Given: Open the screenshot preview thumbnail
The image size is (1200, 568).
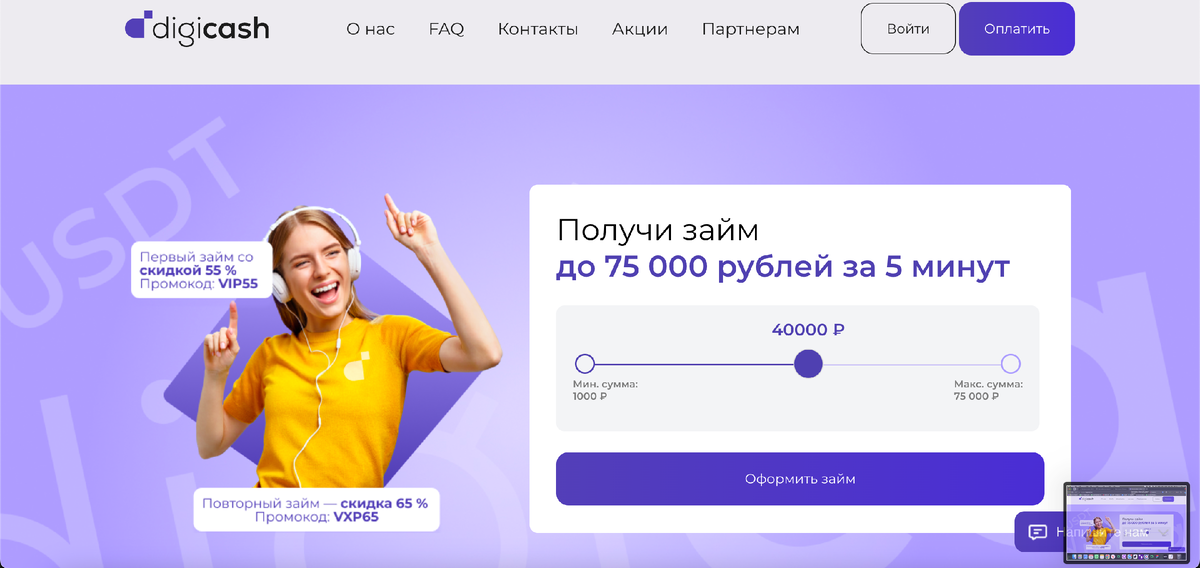Looking at the screenshot, I should click(x=1126, y=516).
